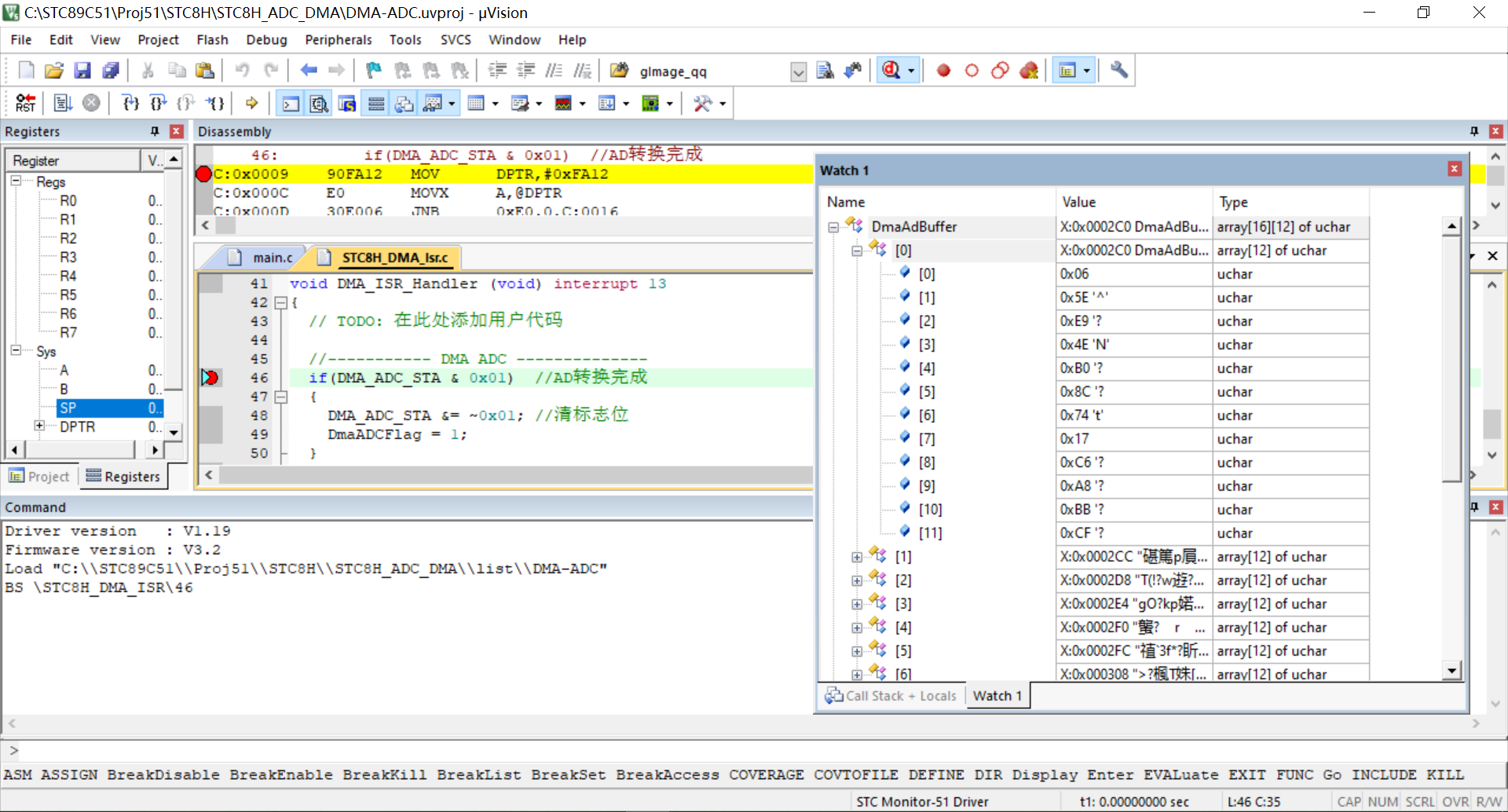Click the Register column header

tap(74, 160)
